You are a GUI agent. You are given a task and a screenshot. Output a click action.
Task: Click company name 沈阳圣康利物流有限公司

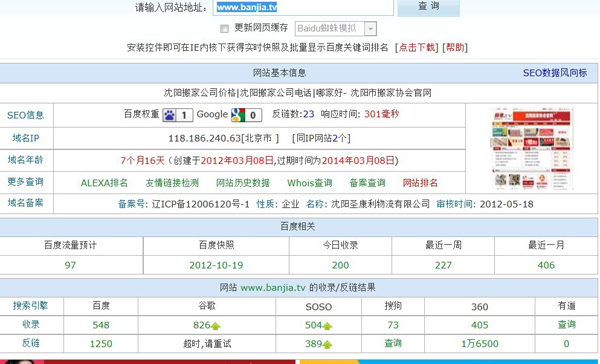coord(380,204)
